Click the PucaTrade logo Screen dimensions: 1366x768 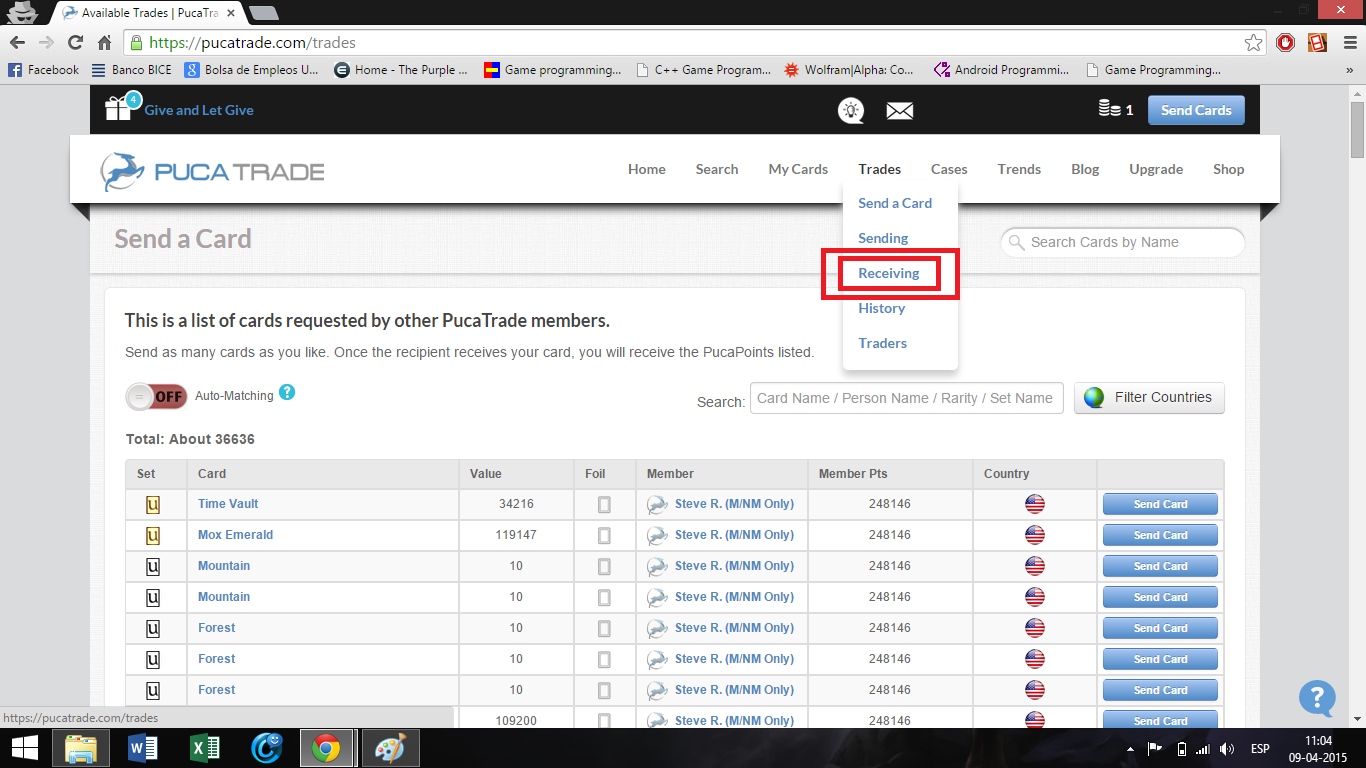pos(213,171)
